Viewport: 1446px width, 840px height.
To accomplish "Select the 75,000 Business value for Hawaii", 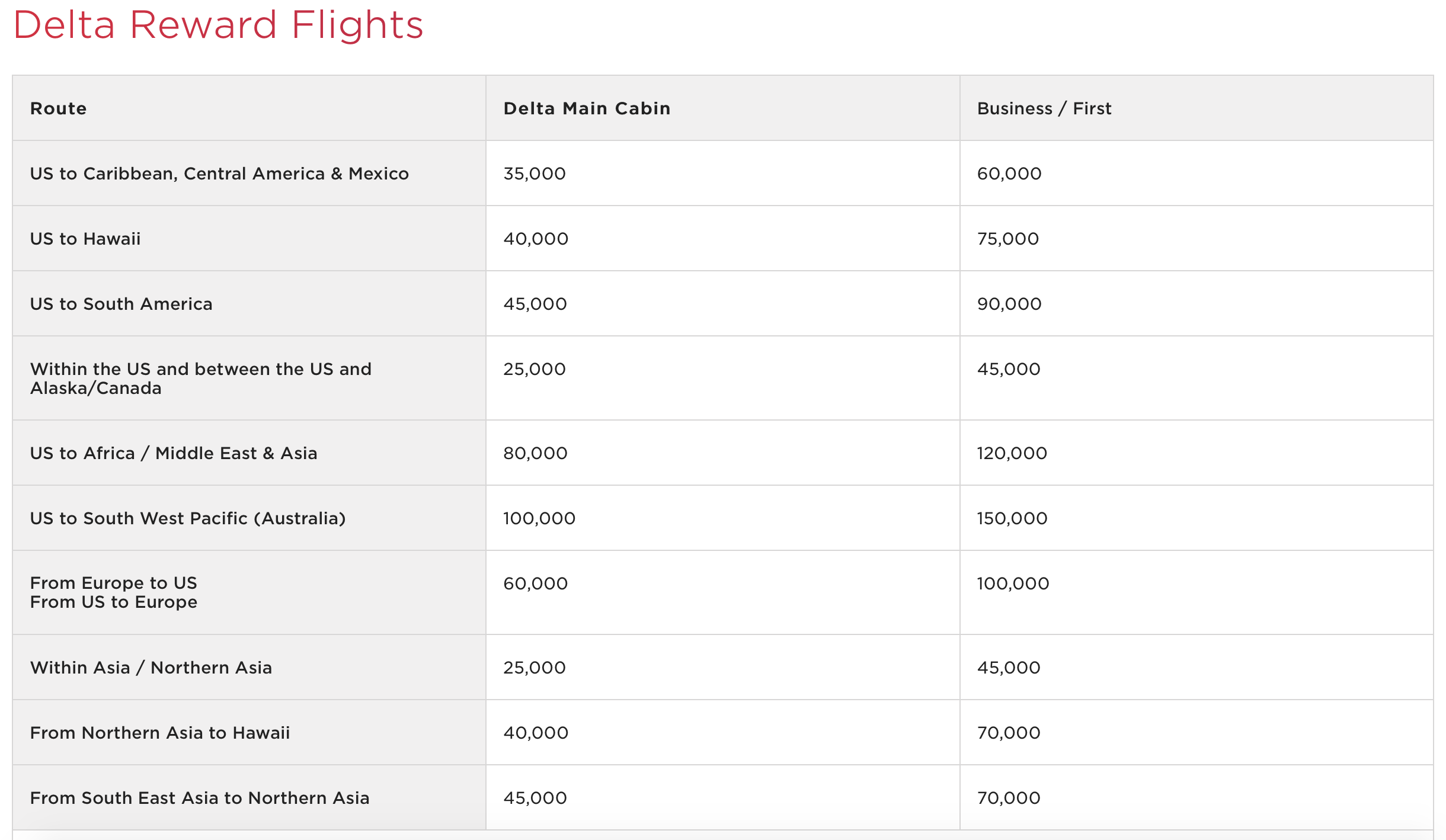I will coord(1007,239).
